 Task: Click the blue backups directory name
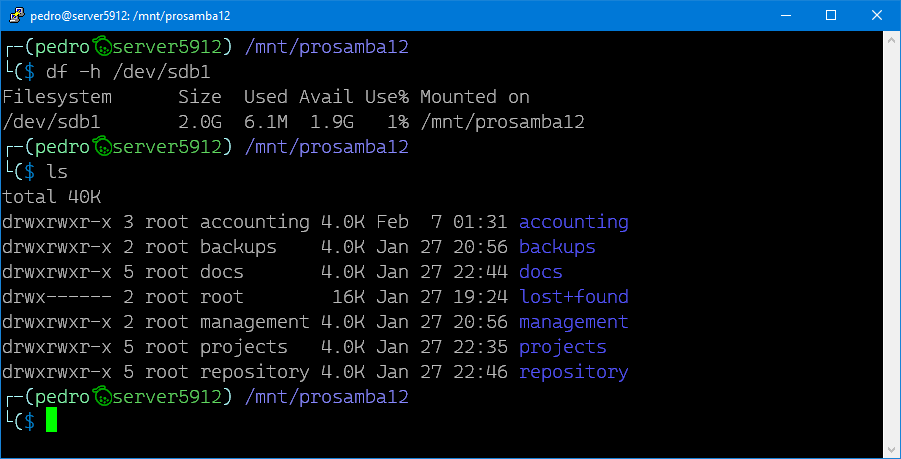[557, 247]
